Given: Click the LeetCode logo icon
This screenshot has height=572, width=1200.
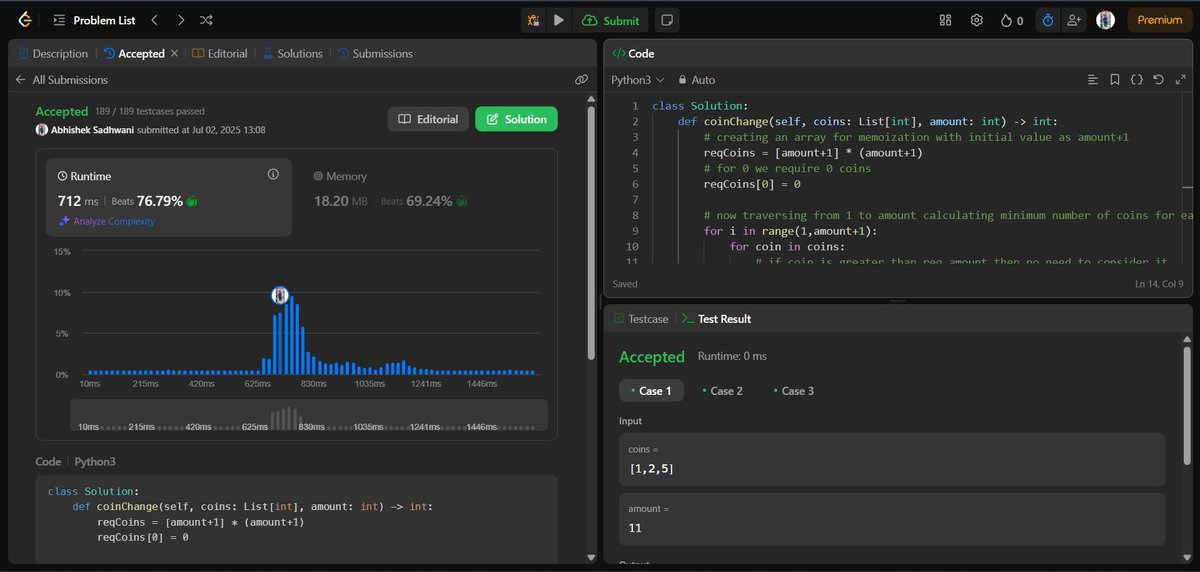Looking at the screenshot, I should click(23, 19).
